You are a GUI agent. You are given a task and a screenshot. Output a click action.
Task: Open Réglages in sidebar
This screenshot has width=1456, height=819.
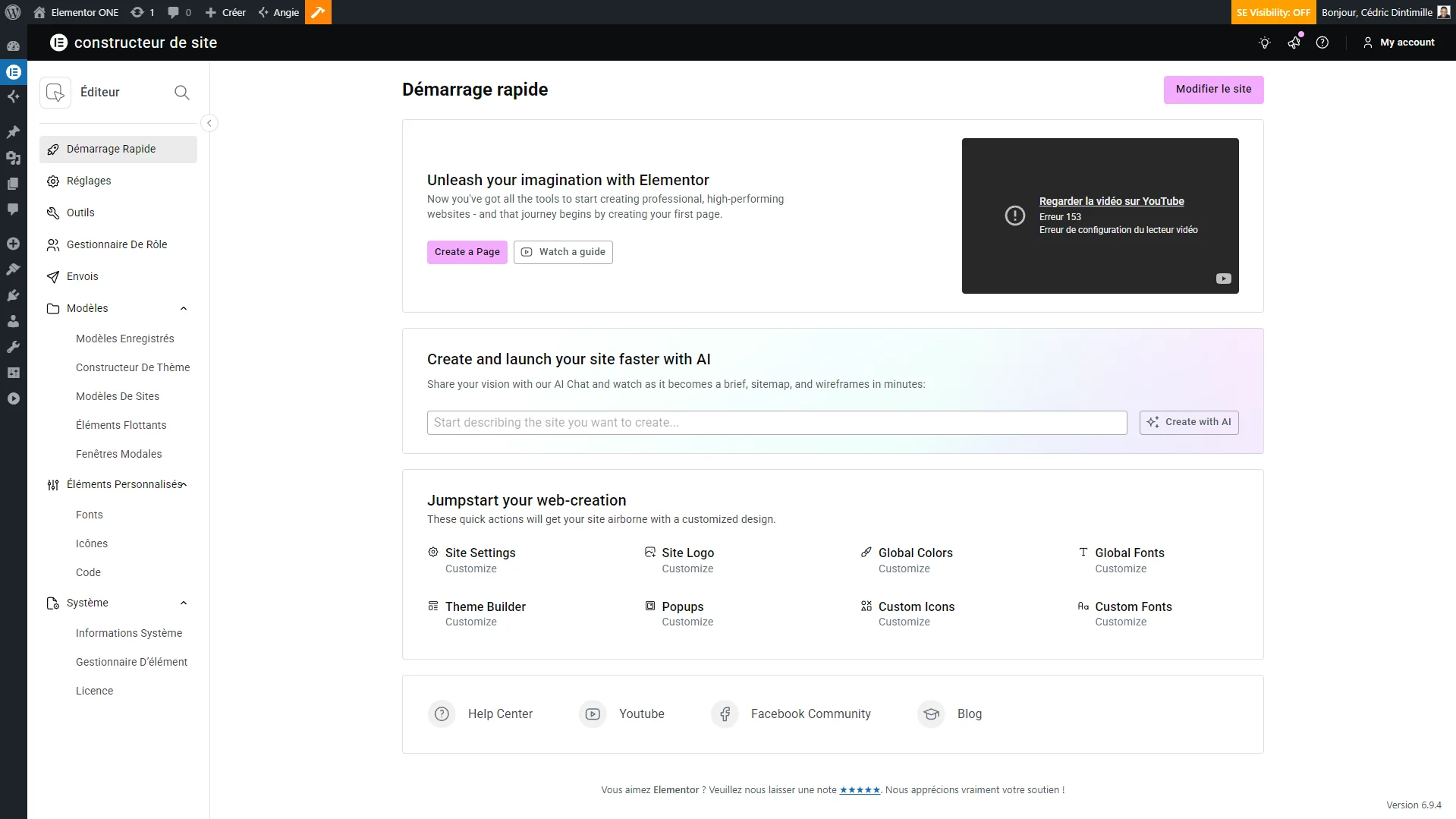[x=118, y=181]
